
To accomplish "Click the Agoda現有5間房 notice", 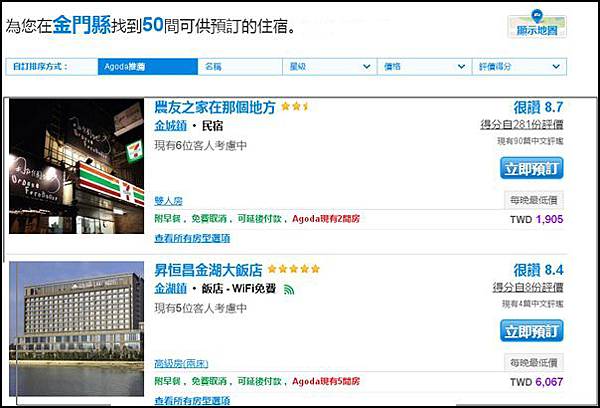I will click(x=326, y=382).
